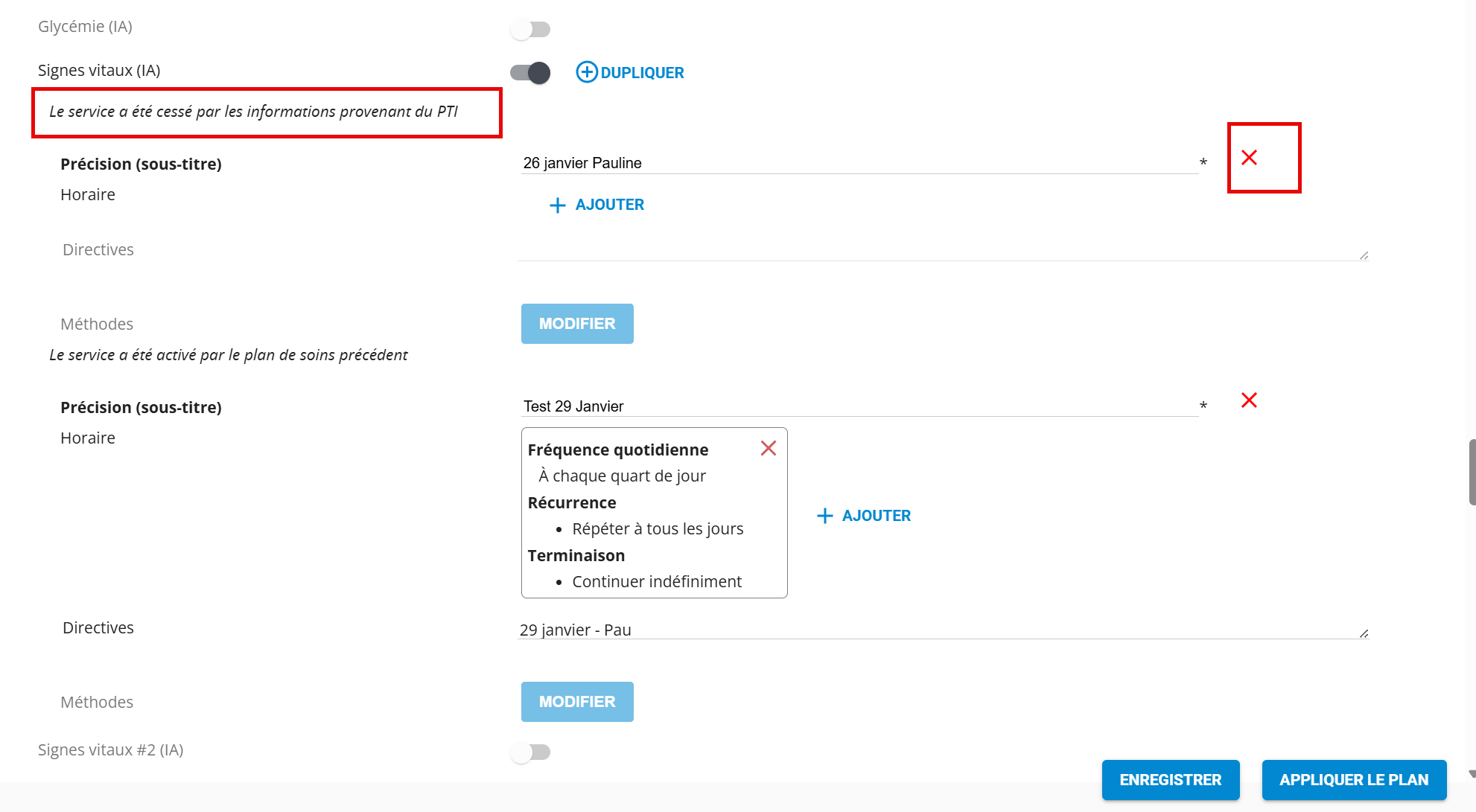
Task: Edit the 'Test 29 Janvier' precision field
Action: tap(856, 406)
